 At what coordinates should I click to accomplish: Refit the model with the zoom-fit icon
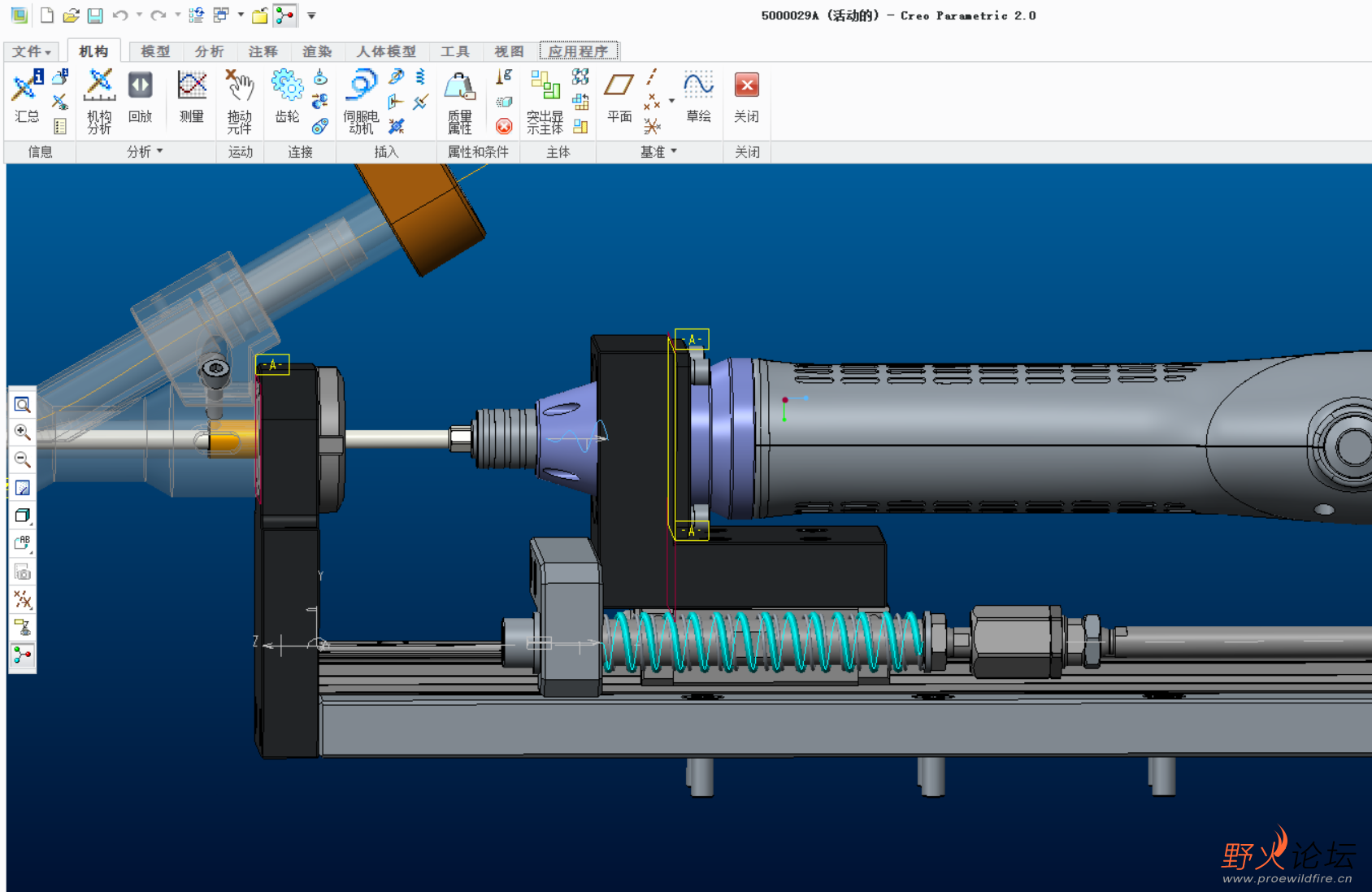pos(23,404)
